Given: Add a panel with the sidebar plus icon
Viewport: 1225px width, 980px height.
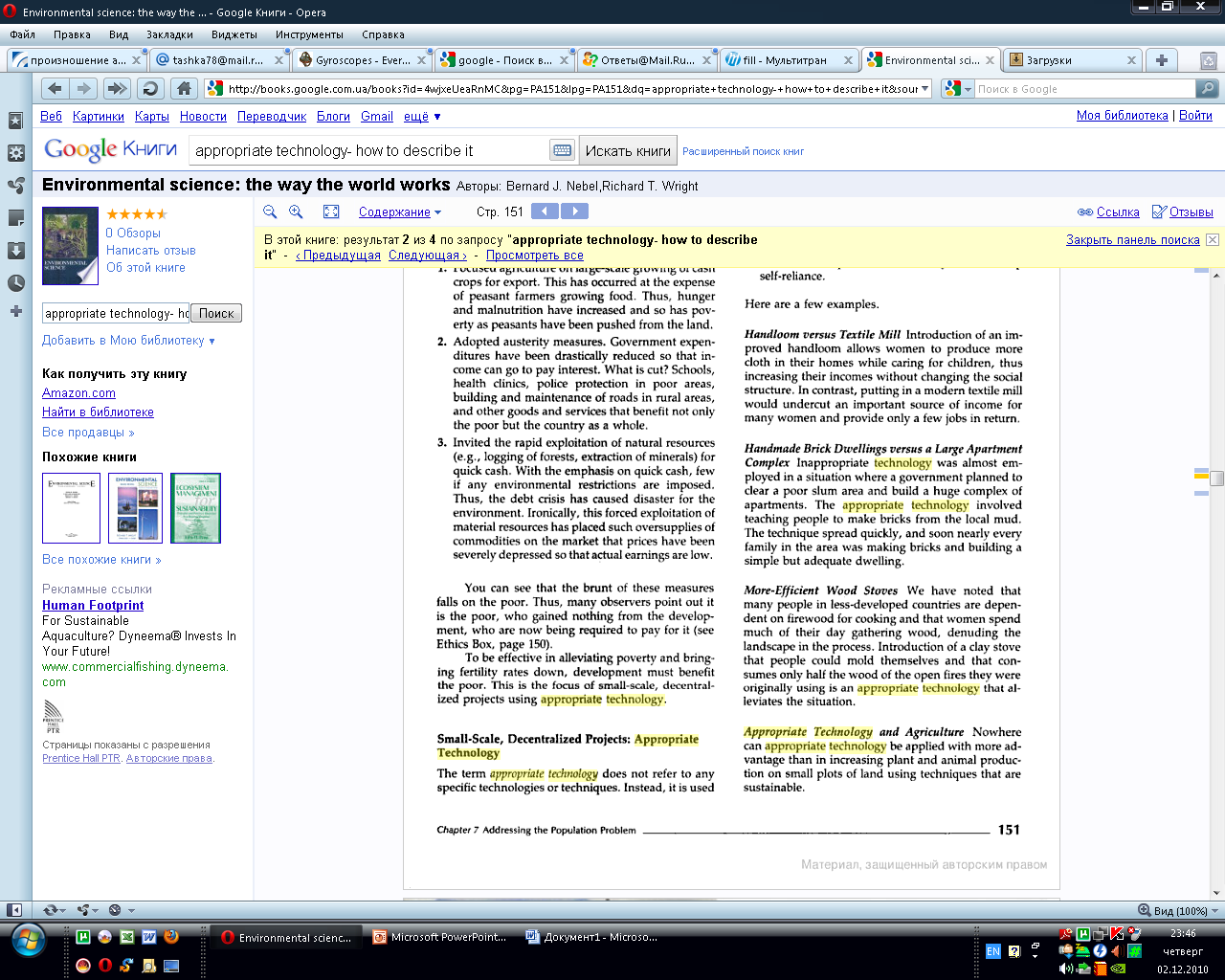Looking at the screenshot, I should pyautogui.click(x=15, y=311).
